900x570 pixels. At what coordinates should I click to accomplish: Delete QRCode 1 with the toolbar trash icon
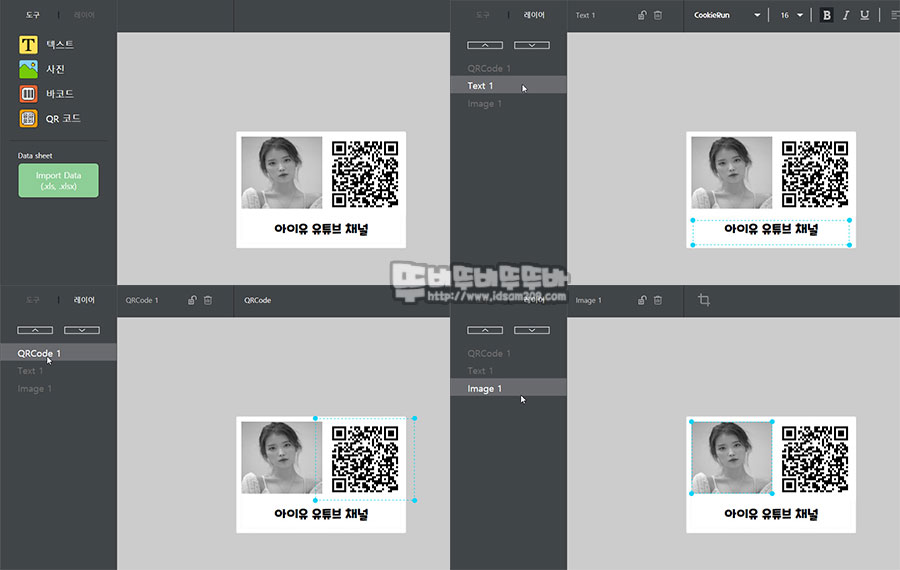pyautogui.click(x=208, y=300)
